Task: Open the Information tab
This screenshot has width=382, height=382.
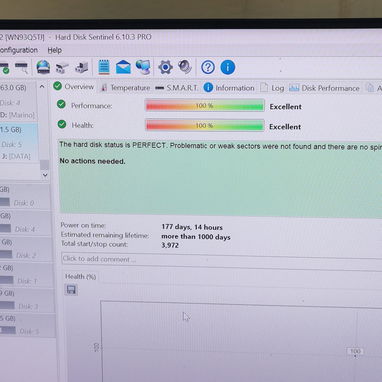Action: tap(229, 88)
